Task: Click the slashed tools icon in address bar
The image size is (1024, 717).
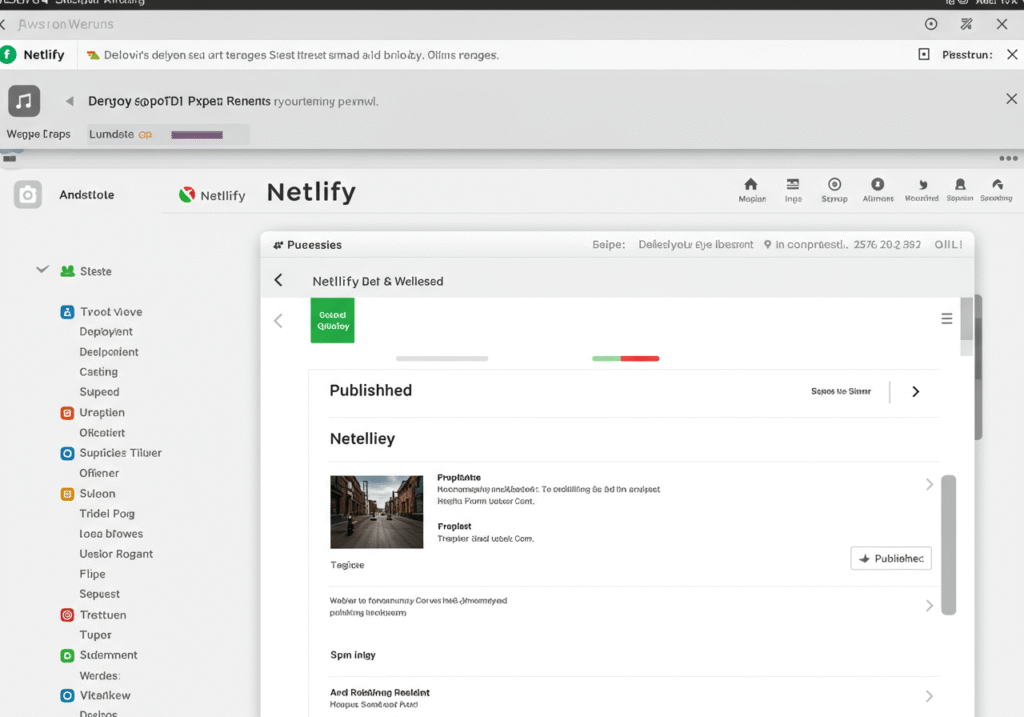Action: coord(967,24)
